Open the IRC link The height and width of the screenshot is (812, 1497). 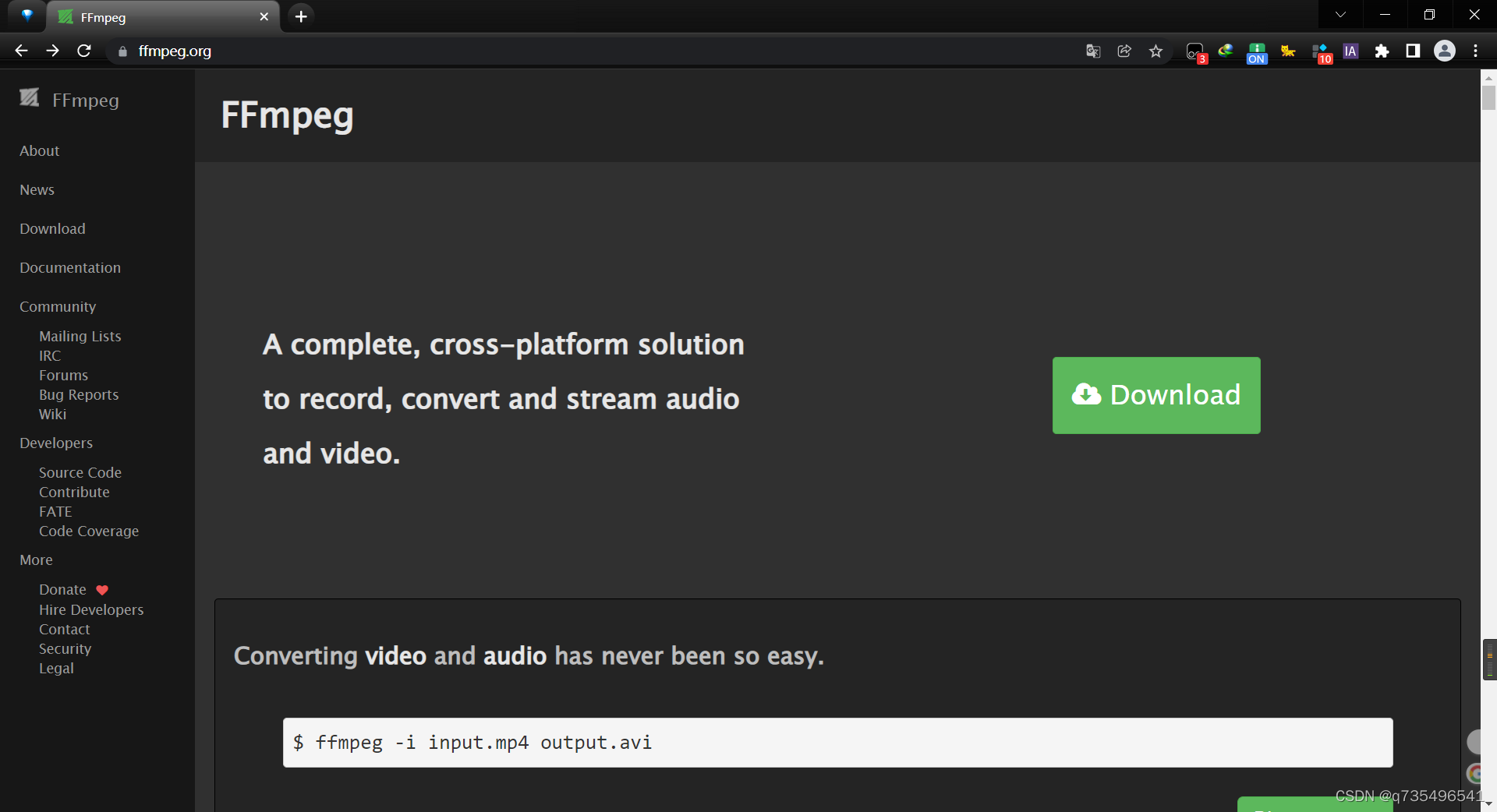point(50,356)
